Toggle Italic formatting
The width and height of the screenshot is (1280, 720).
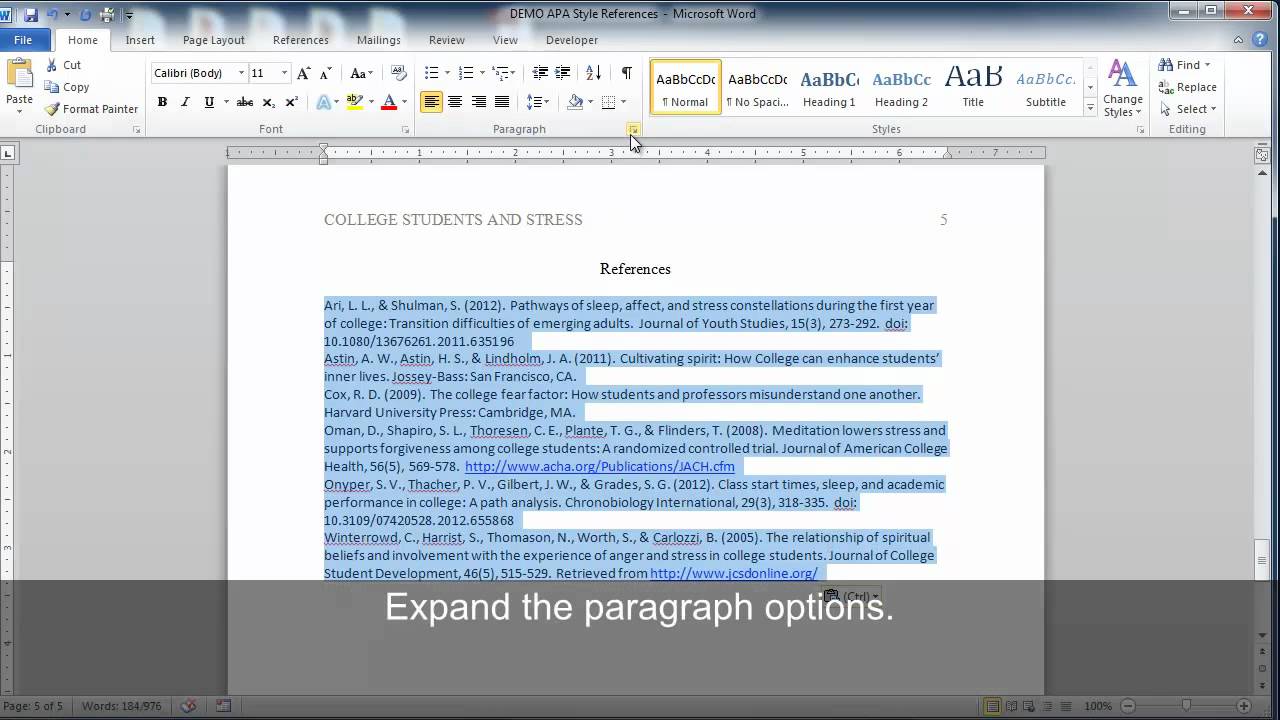pyautogui.click(x=186, y=102)
